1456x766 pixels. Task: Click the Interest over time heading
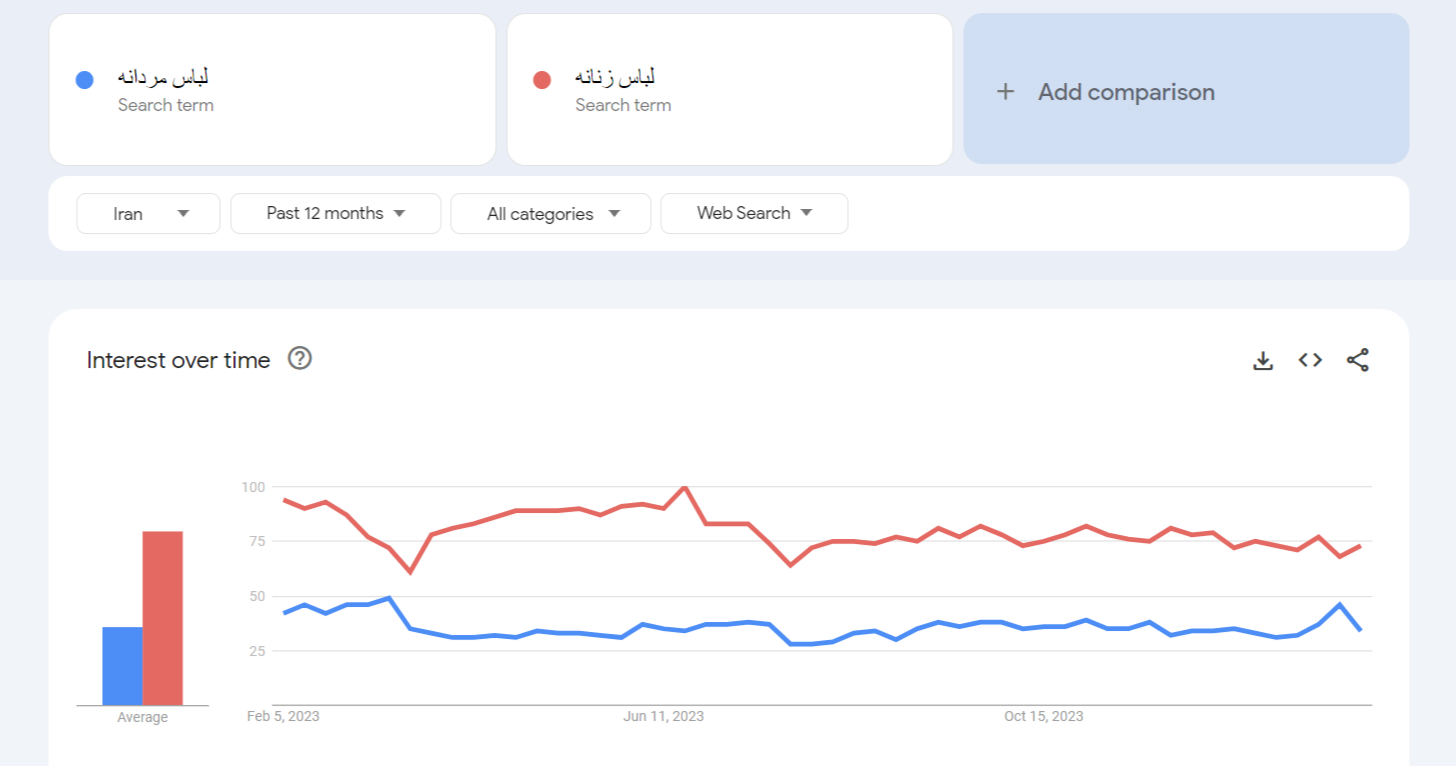pyautogui.click(x=178, y=360)
